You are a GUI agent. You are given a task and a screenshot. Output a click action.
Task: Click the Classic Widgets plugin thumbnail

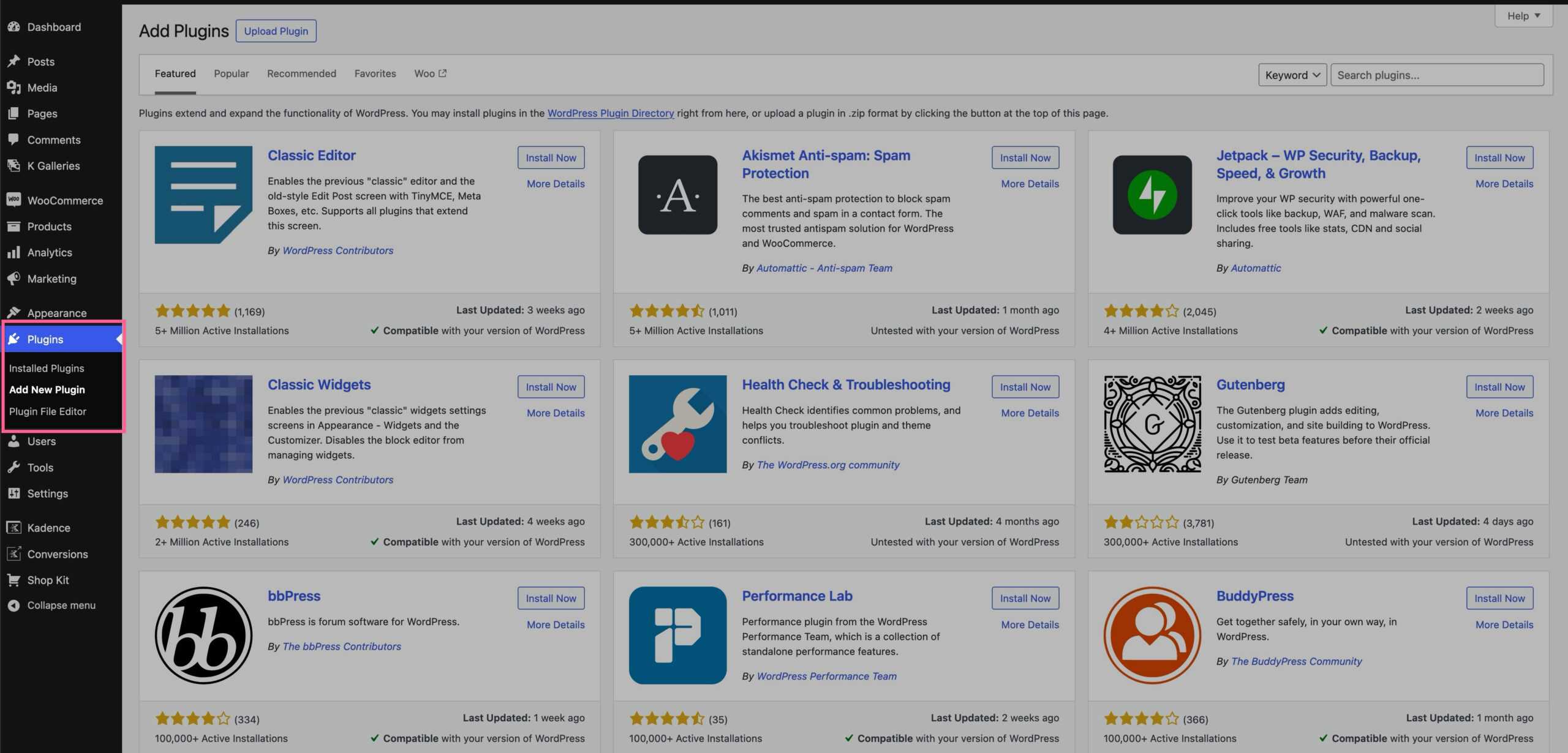[x=203, y=424]
